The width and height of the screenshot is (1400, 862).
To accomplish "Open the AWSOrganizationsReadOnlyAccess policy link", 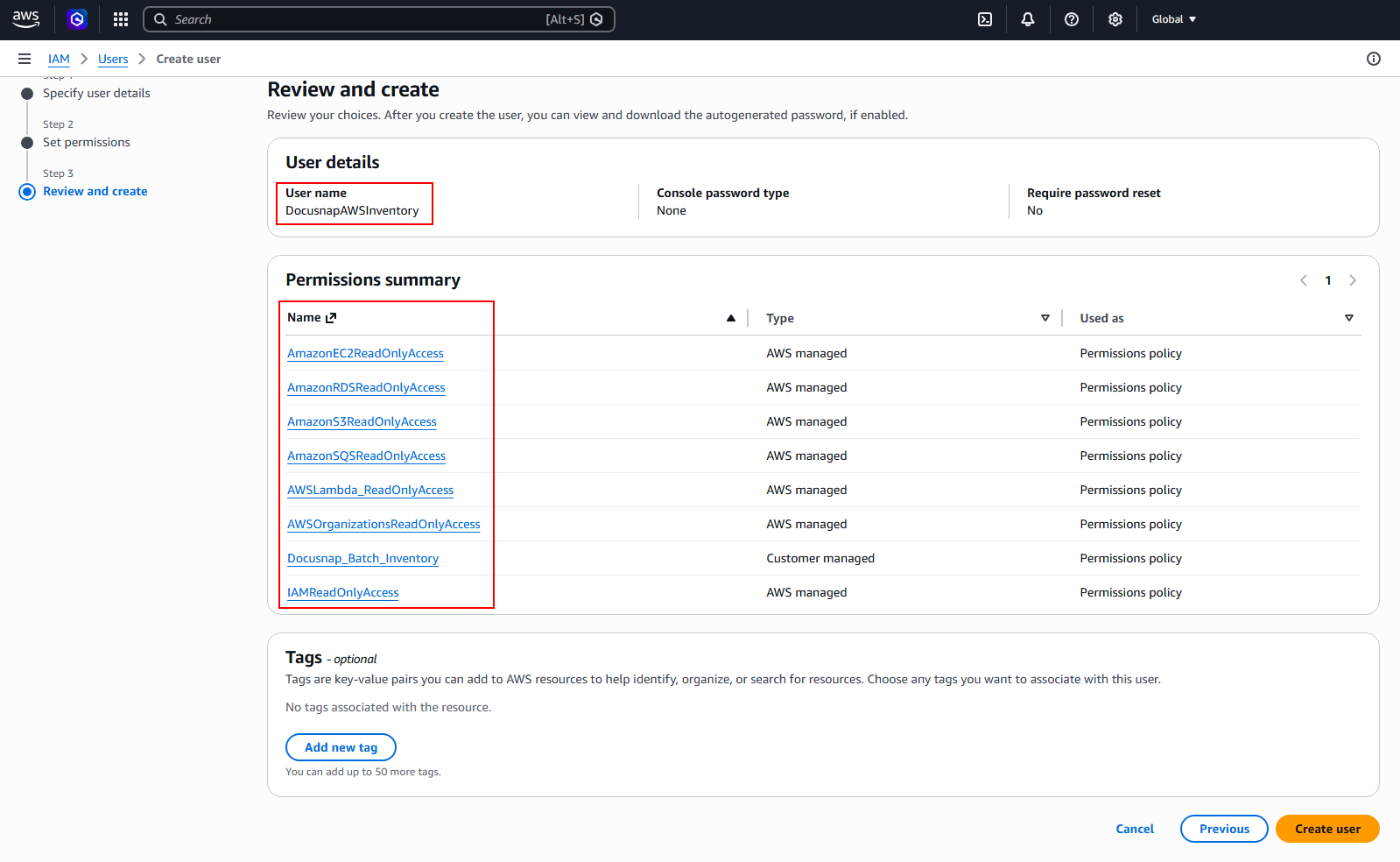I will point(383,524).
